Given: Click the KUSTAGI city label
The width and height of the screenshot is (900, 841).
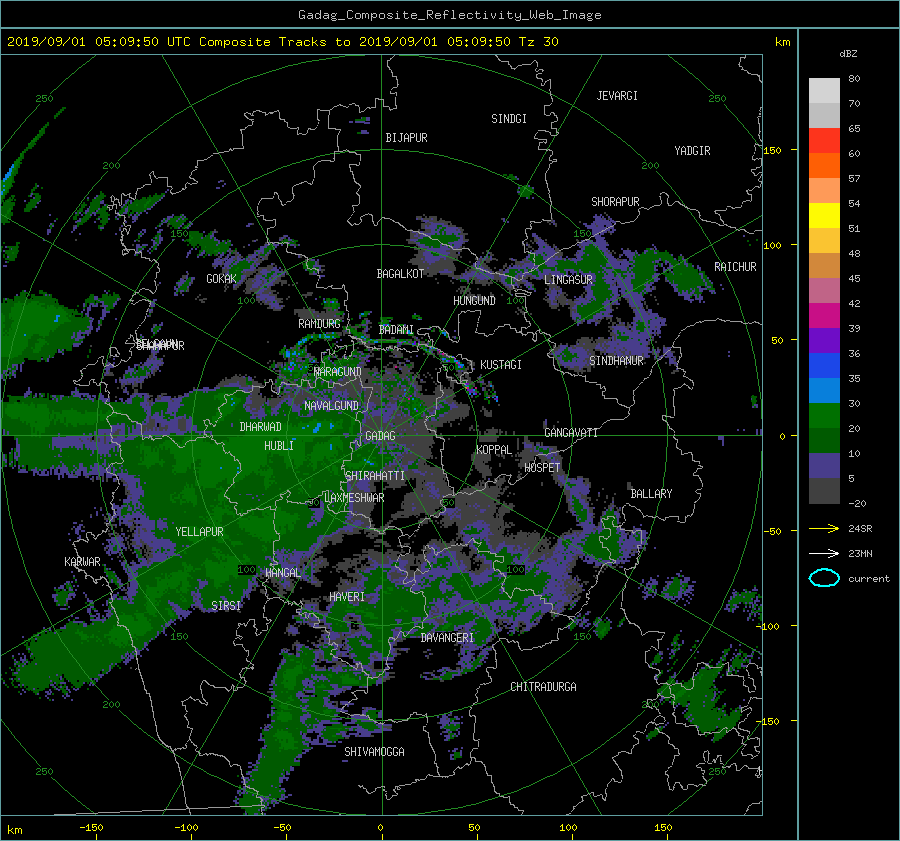Looking at the screenshot, I should click(501, 365).
